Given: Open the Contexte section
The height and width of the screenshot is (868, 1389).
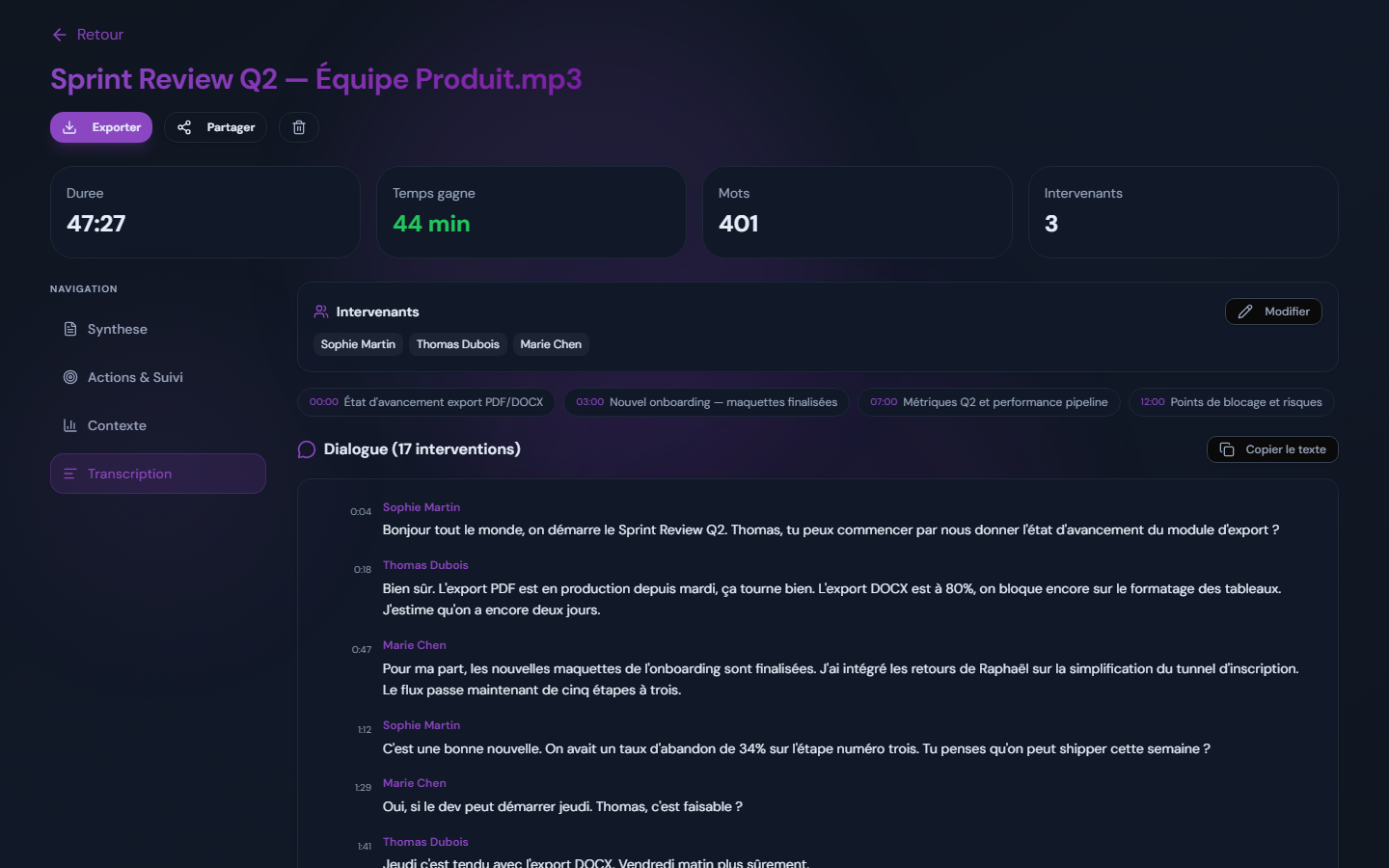Looking at the screenshot, I should [158, 425].
